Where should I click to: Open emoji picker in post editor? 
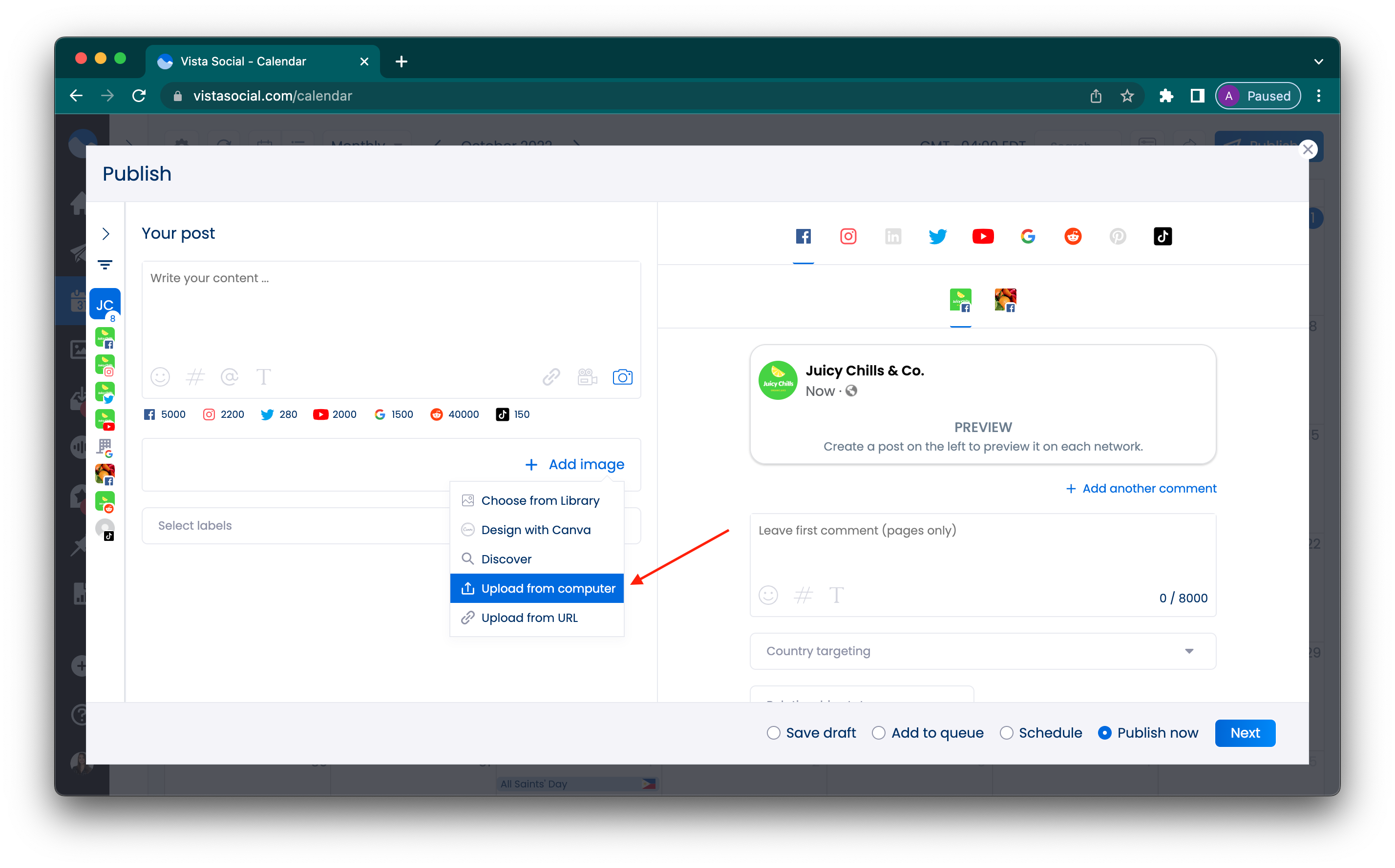tap(160, 377)
